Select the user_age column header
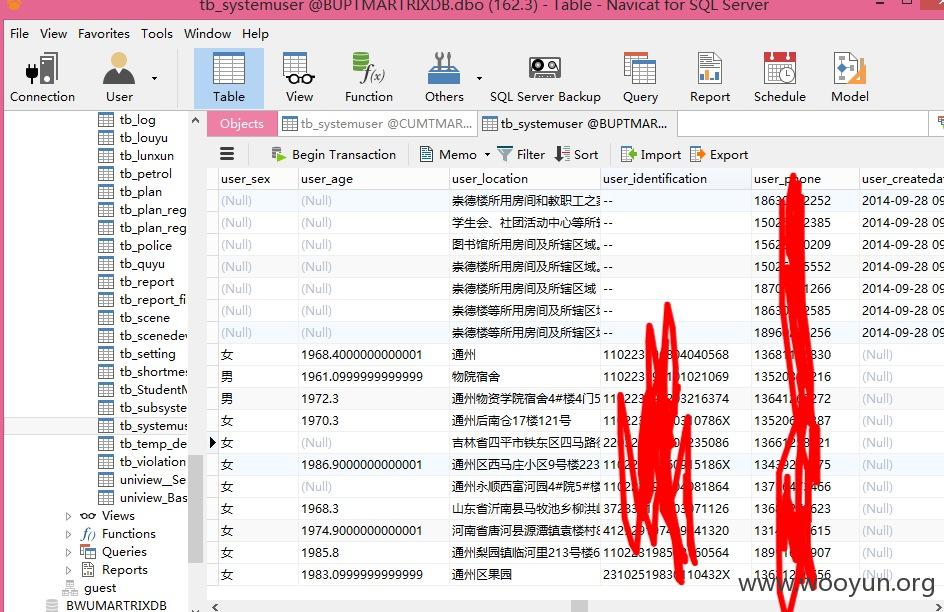Screen dimensions: 944x612 click(x=374, y=179)
